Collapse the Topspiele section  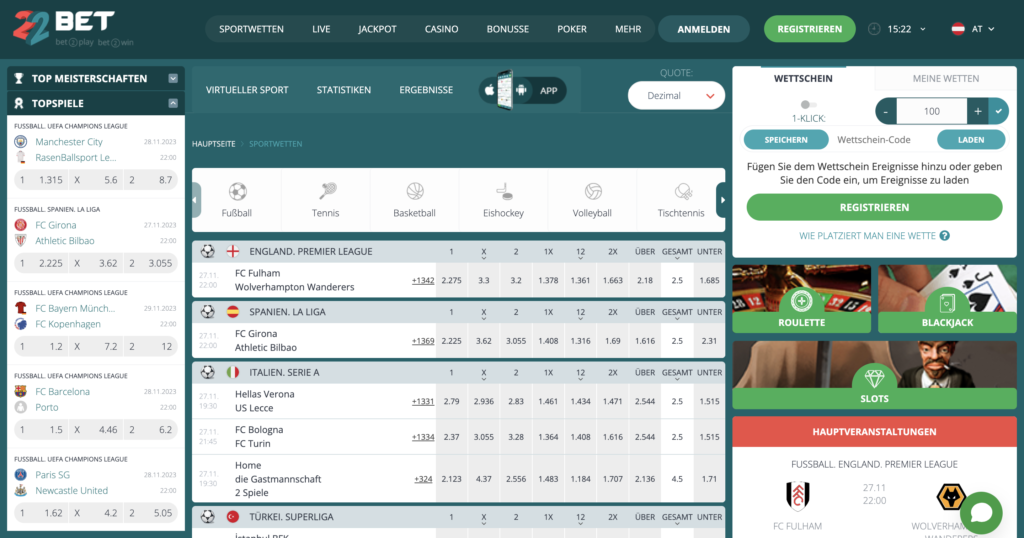[x=173, y=103]
